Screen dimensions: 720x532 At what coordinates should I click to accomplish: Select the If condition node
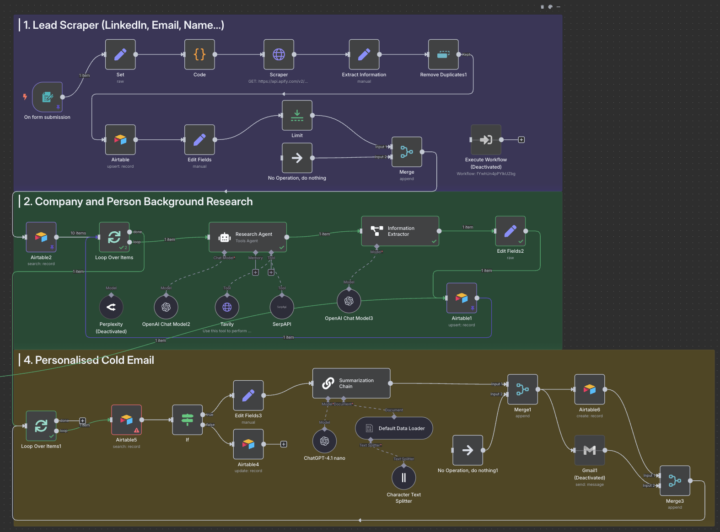click(187, 420)
